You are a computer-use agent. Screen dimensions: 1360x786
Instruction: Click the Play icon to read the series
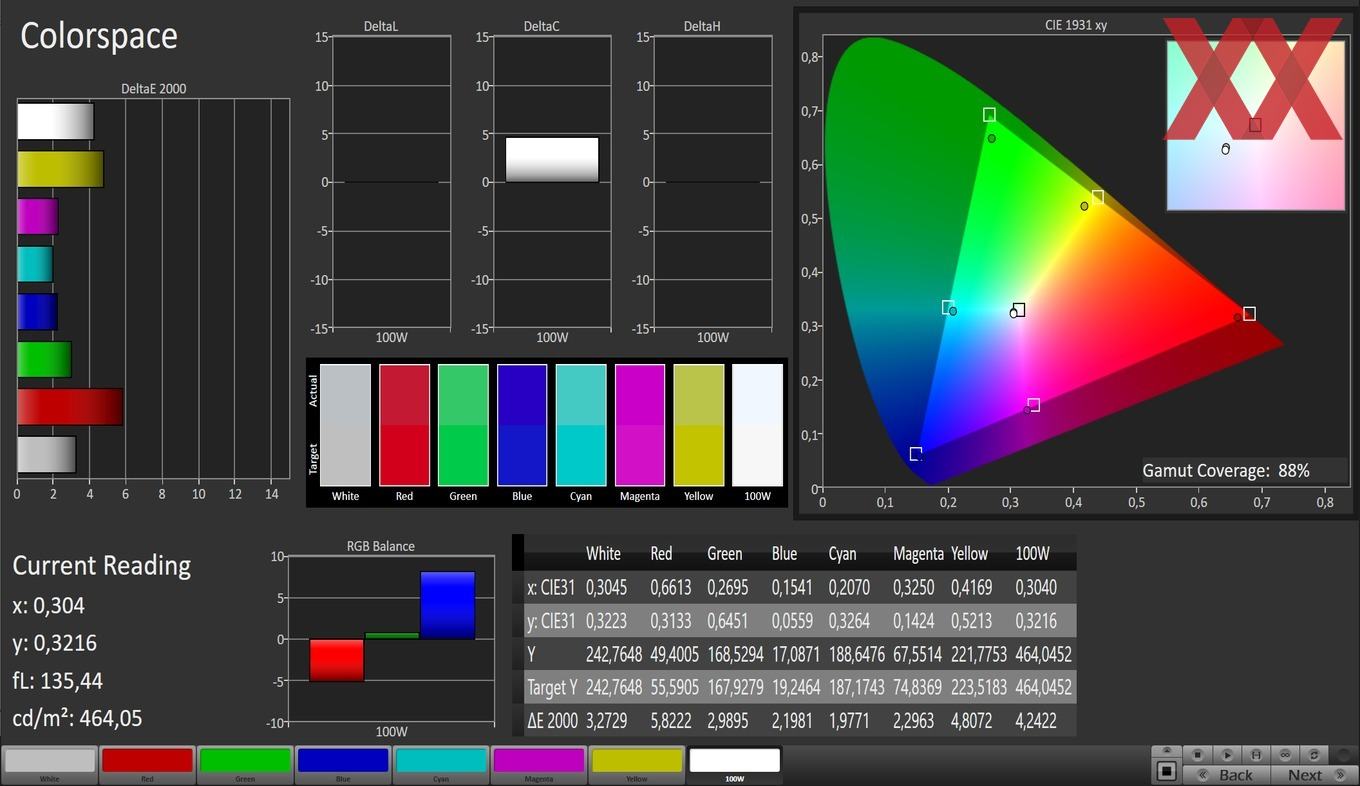tap(1227, 755)
